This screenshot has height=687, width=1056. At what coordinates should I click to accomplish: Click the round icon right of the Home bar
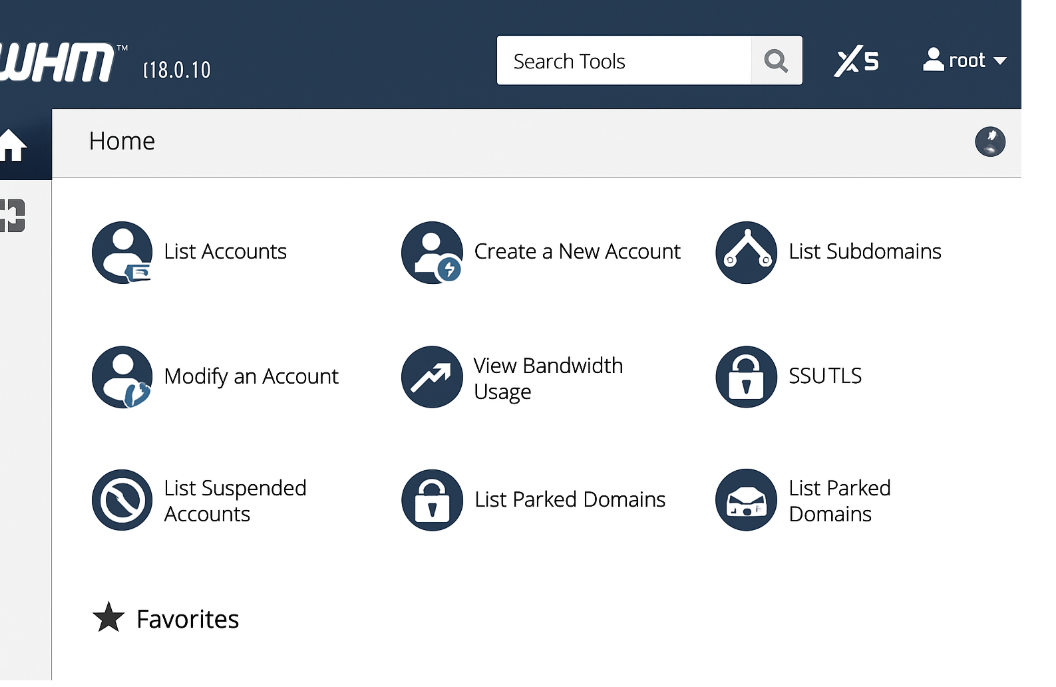coord(990,142)
